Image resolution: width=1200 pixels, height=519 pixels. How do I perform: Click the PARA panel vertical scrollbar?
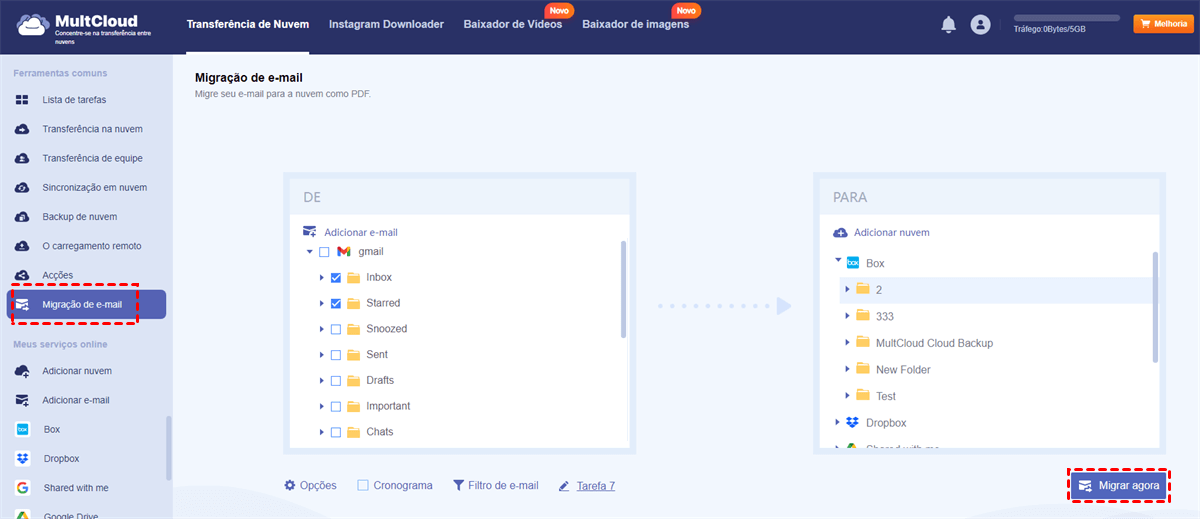coord(1156,307)
